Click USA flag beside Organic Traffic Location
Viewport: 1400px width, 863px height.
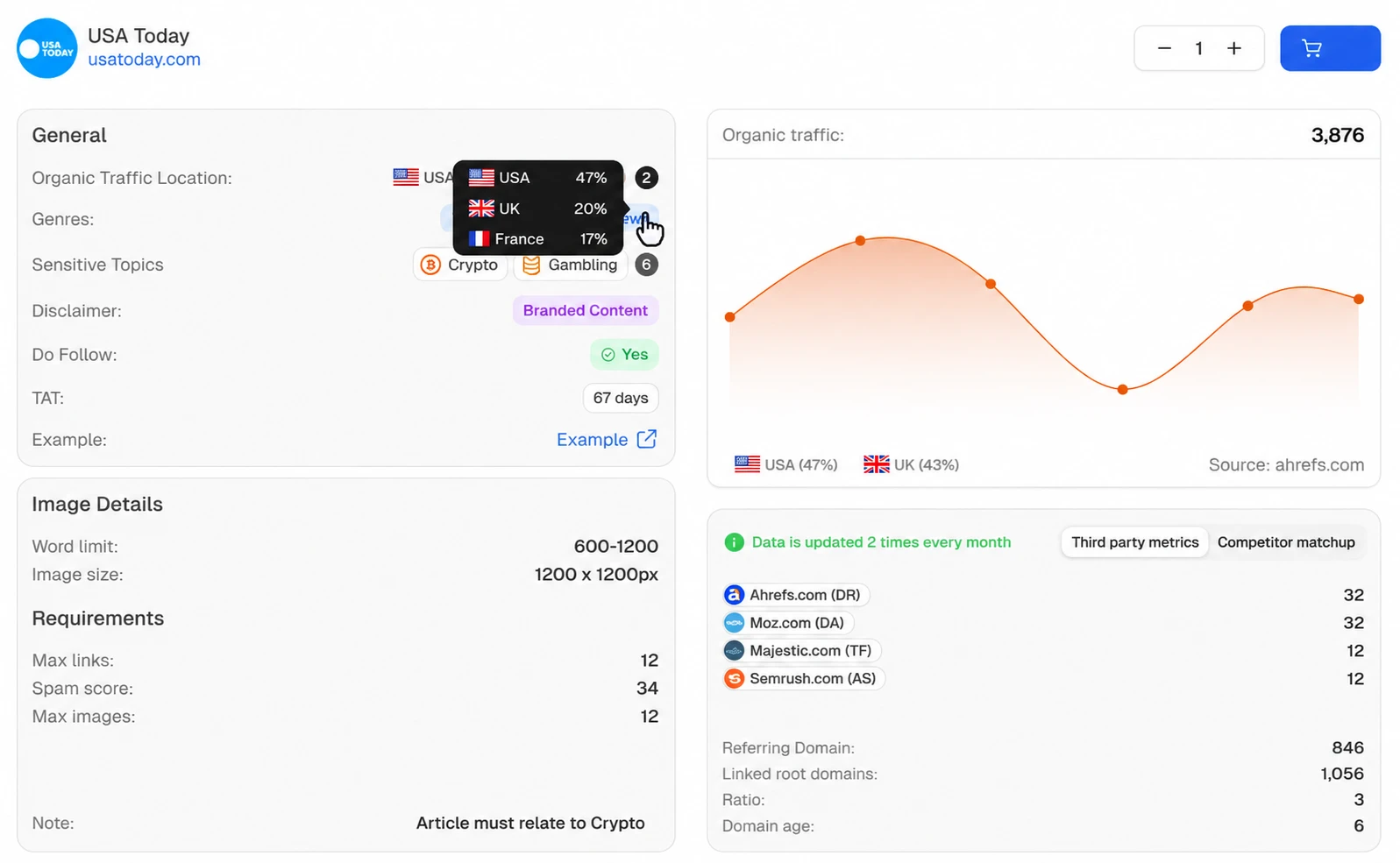click(406, 177)
